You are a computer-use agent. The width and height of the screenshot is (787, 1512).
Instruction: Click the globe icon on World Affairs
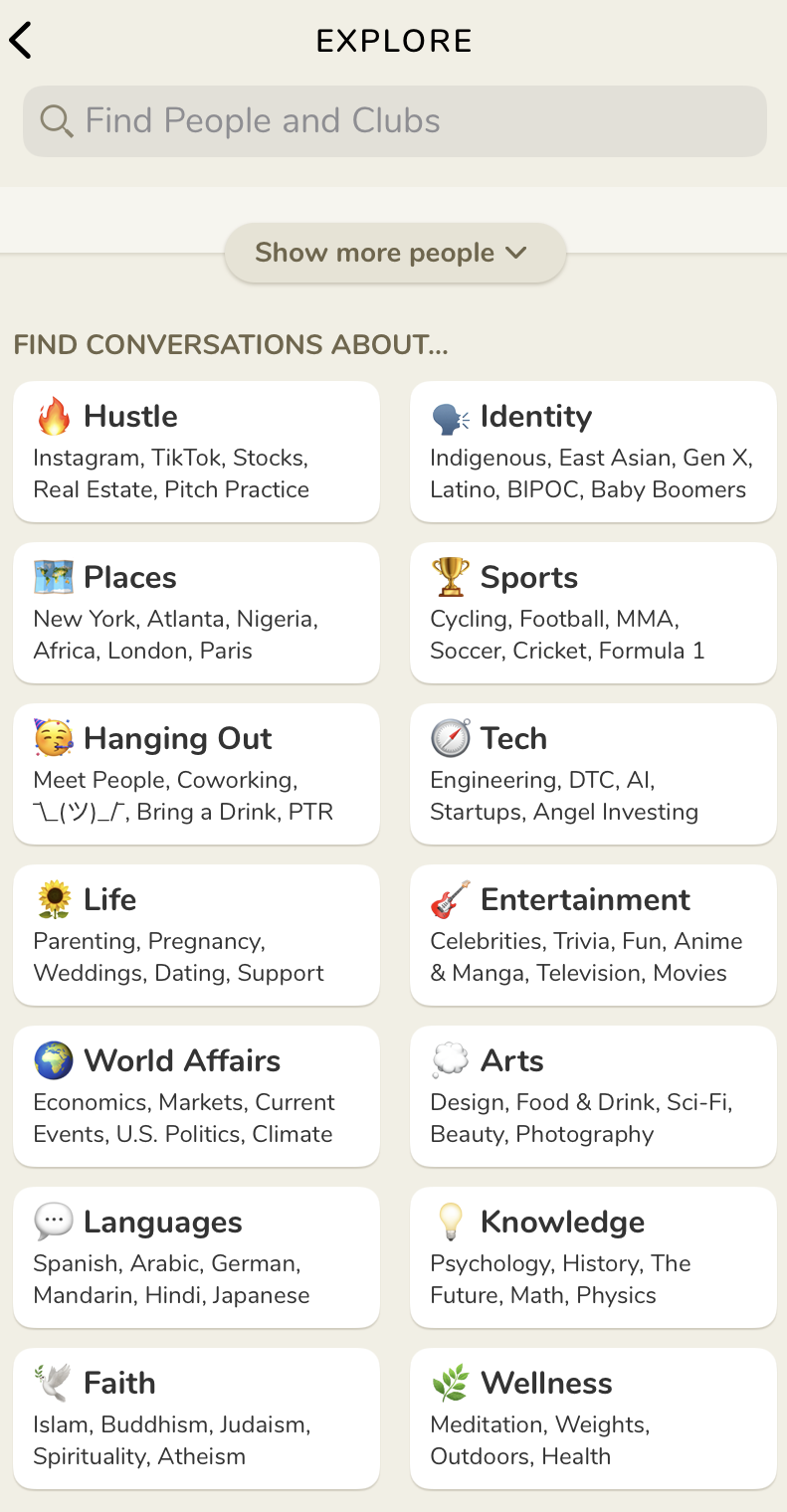coord(54,1061)
